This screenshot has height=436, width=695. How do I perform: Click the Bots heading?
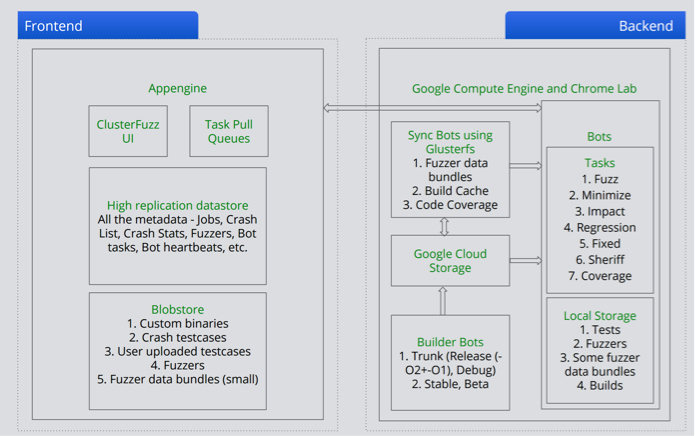[599, 136]
